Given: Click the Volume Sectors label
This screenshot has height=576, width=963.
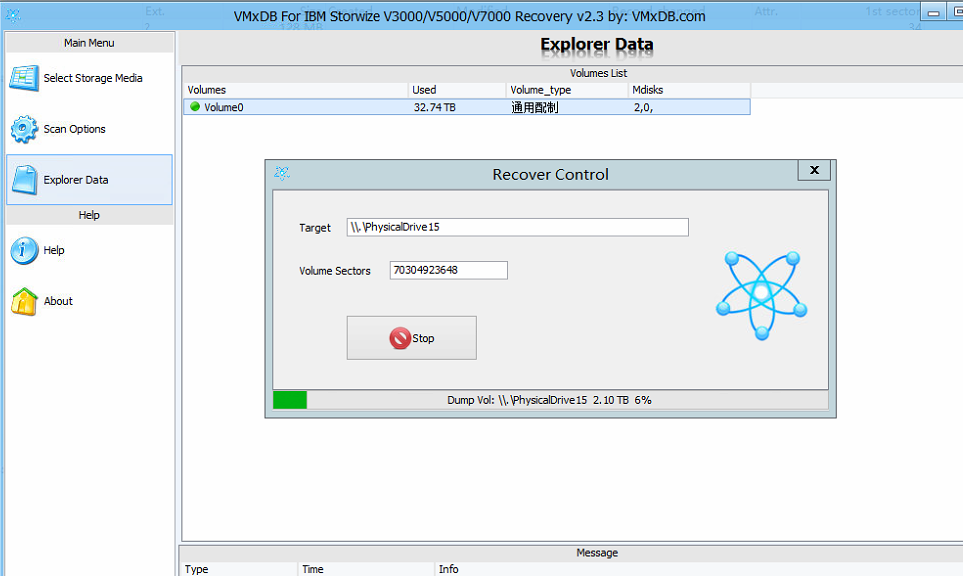Looking at the screenshot, I should (x=335, y=271).
